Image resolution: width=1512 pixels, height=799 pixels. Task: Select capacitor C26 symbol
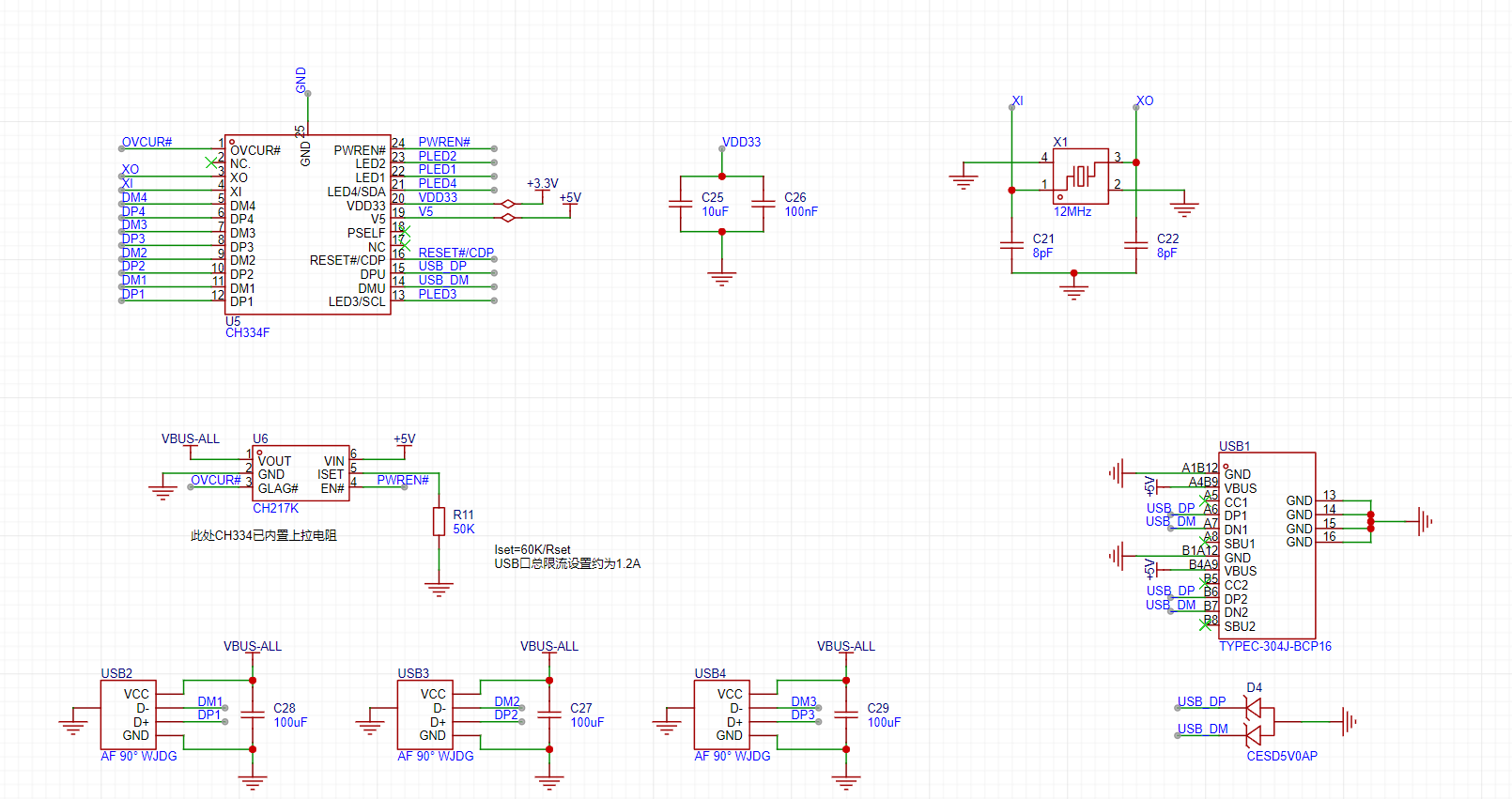[x=764, y=204]
